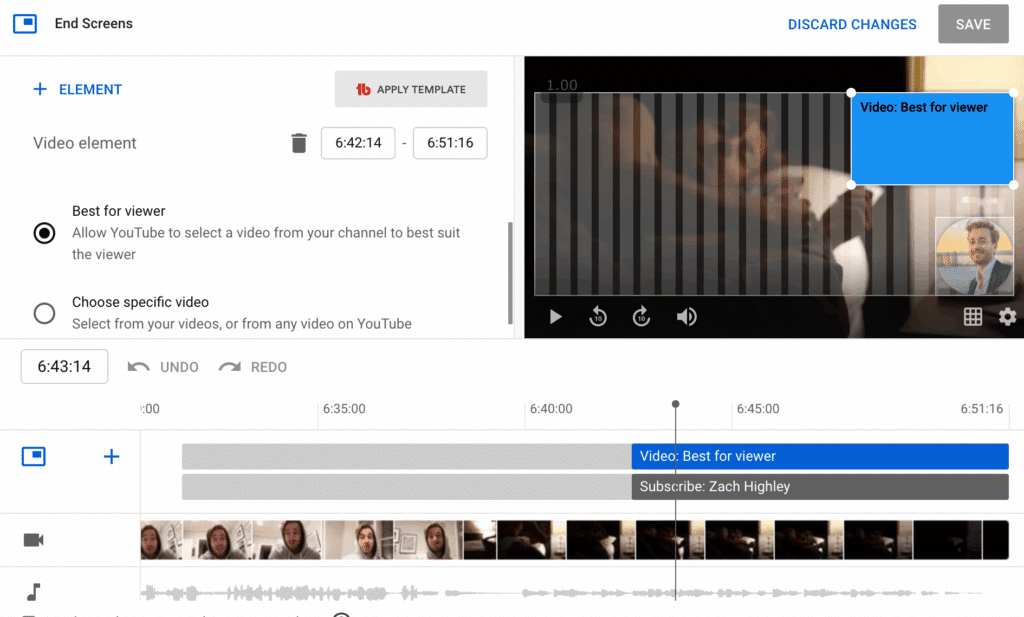Screen dimensions: 1024x617
Task: Click the video camera track icon
Action: [33, 540]
